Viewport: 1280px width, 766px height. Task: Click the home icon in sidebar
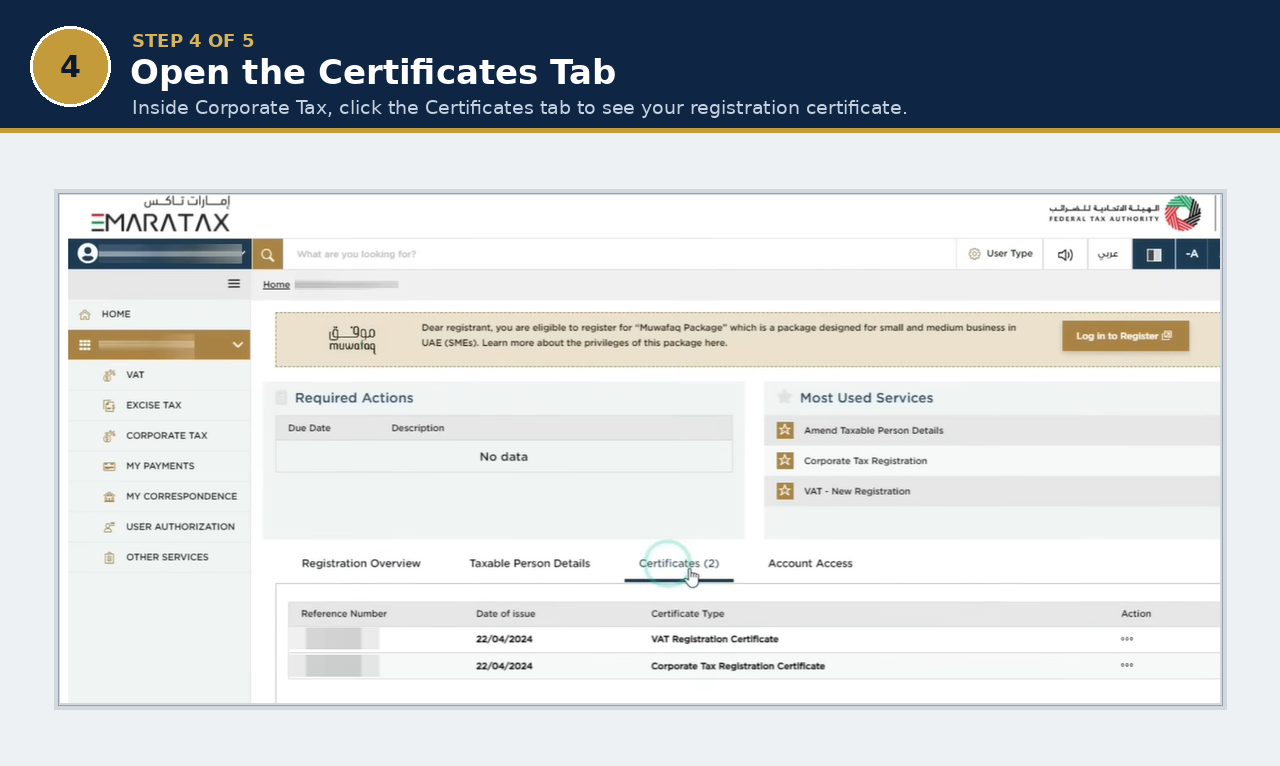[85, 314]
